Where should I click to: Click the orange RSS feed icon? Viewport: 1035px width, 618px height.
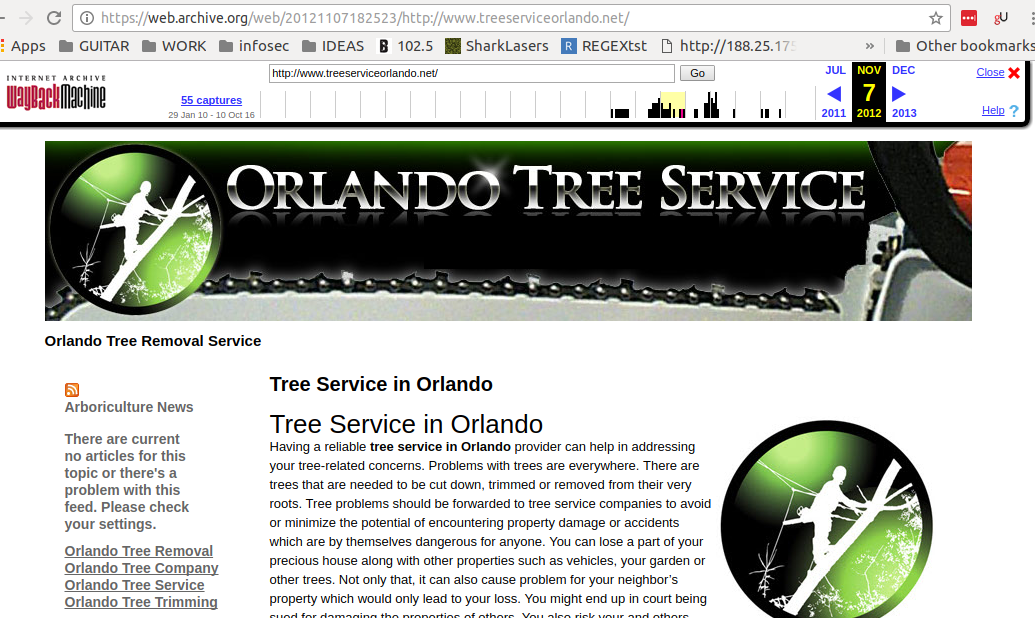coord(72,390)
